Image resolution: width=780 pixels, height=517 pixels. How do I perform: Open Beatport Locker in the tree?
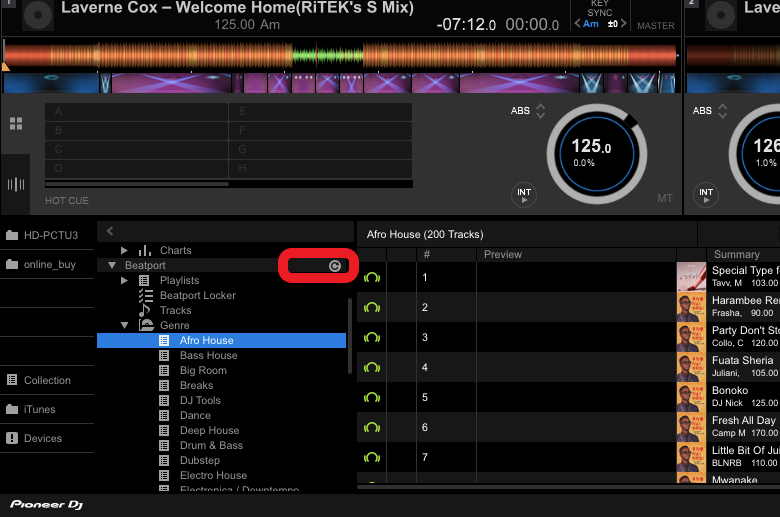(x=197, y=295)
